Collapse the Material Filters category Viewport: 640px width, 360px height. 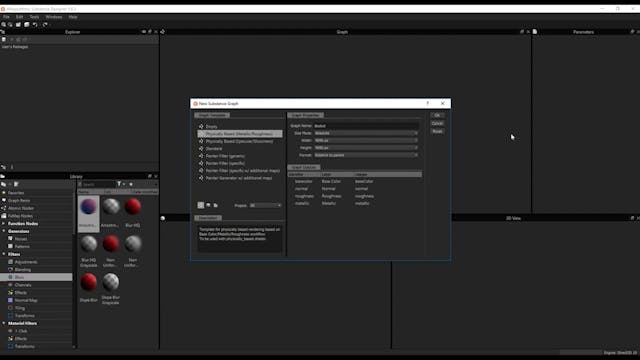click(4, 323)
